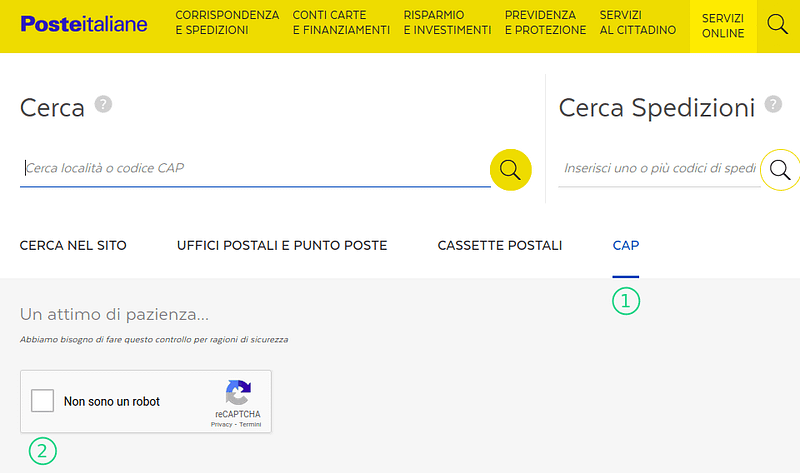Open the search magnifier in the yellow header
Screen dimensions: 800x473
coord(778,24)
